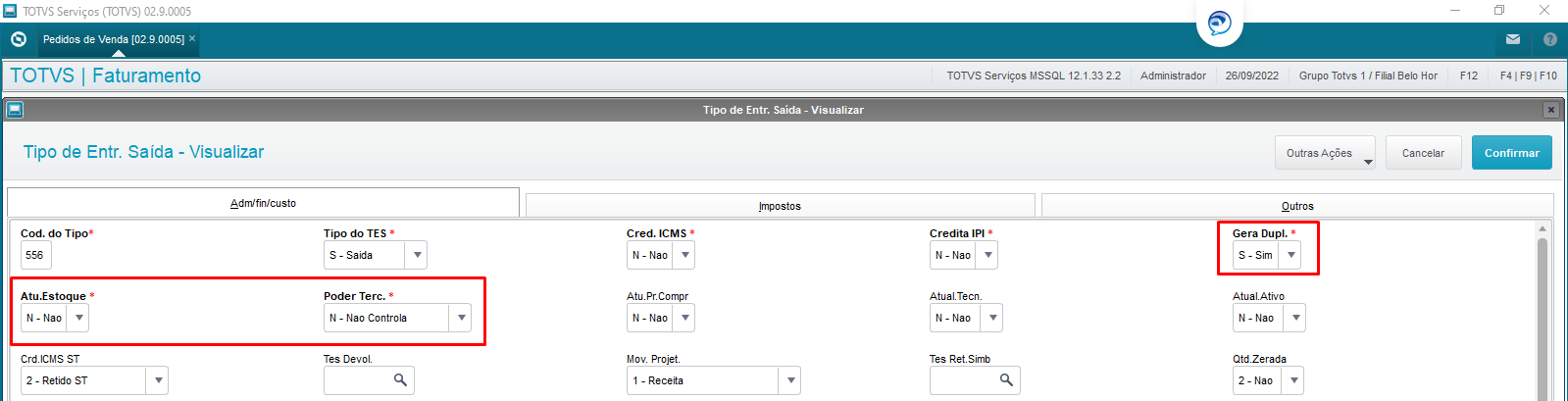1568x401 pixels.
Task: Click the form's vertical scrollbar
Action: pyautogui.click(x=1543, y=319)
